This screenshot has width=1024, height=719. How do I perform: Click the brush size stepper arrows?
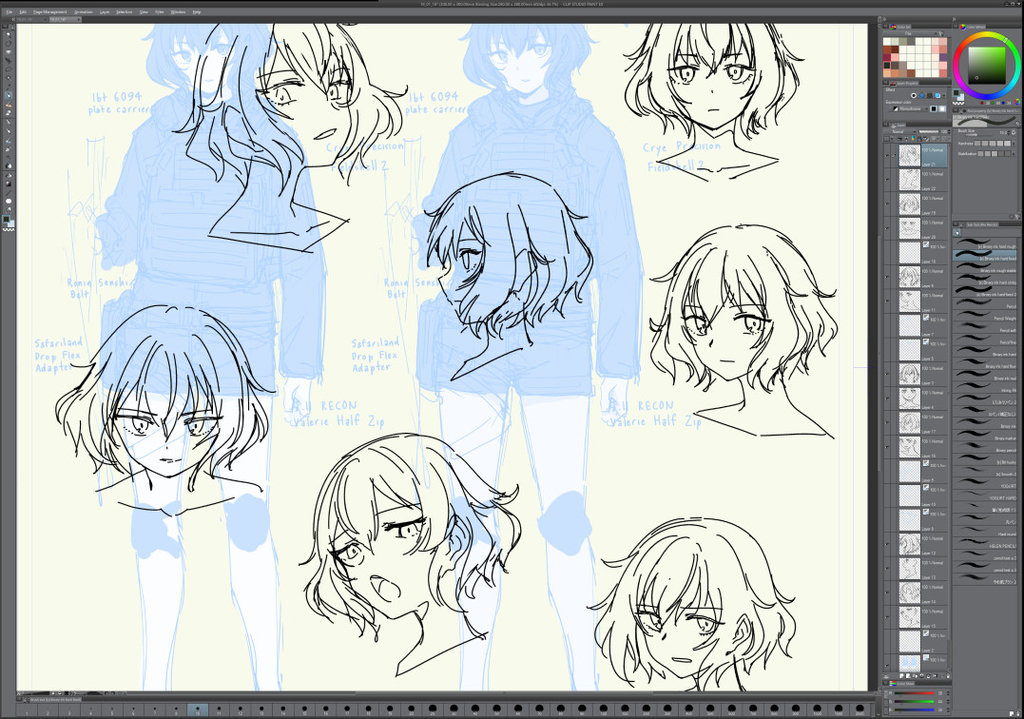(x=1009, y=133)
